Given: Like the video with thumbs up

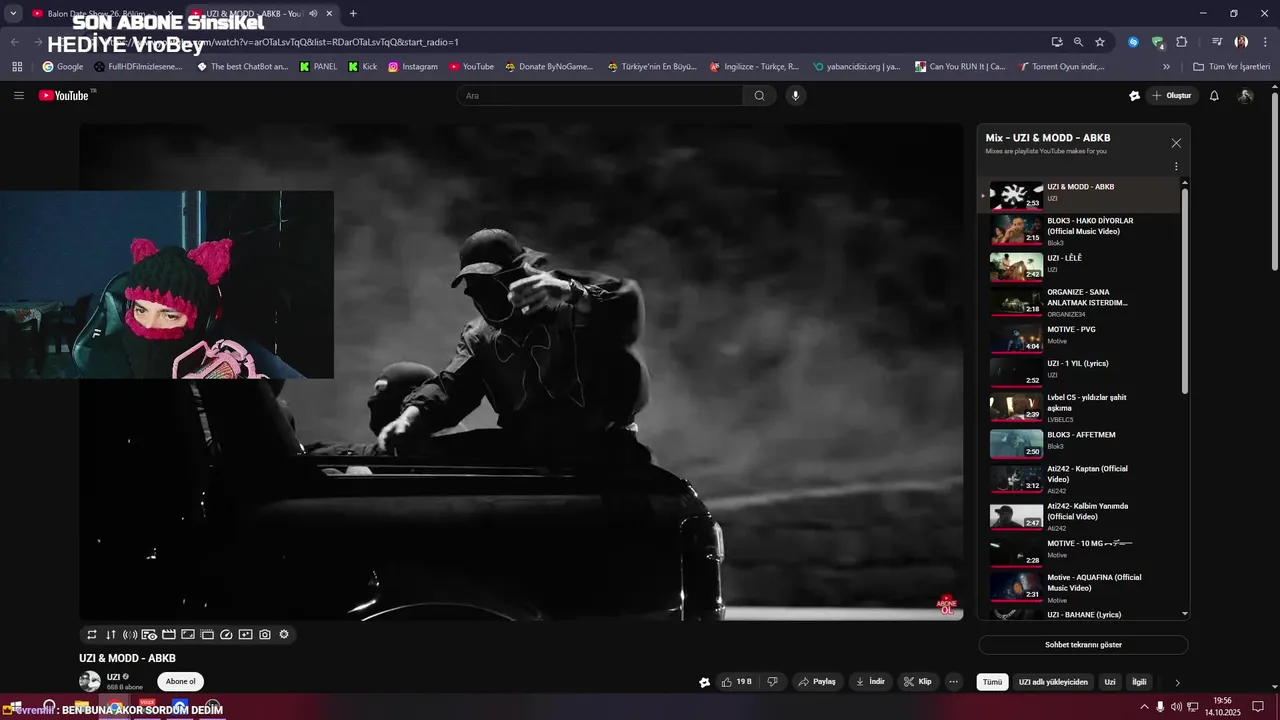Looking at the screenshot, I should pos(737,682).
